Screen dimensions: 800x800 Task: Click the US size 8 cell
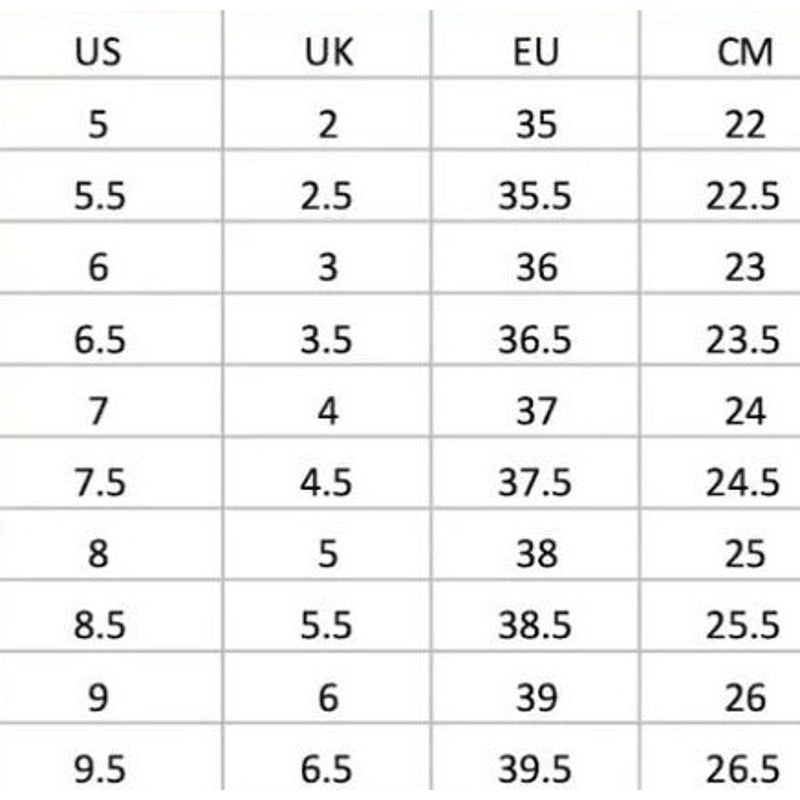(98, 554)
